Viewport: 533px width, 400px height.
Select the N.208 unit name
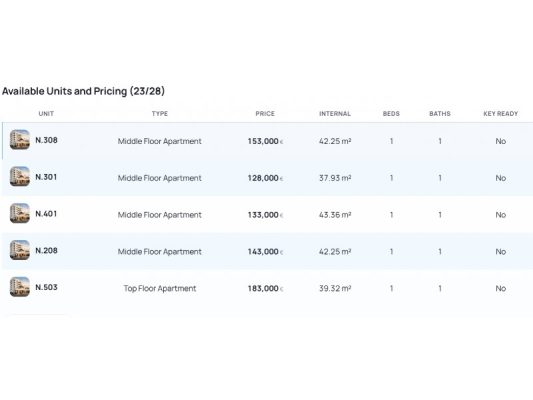click(x=47, y=250)
